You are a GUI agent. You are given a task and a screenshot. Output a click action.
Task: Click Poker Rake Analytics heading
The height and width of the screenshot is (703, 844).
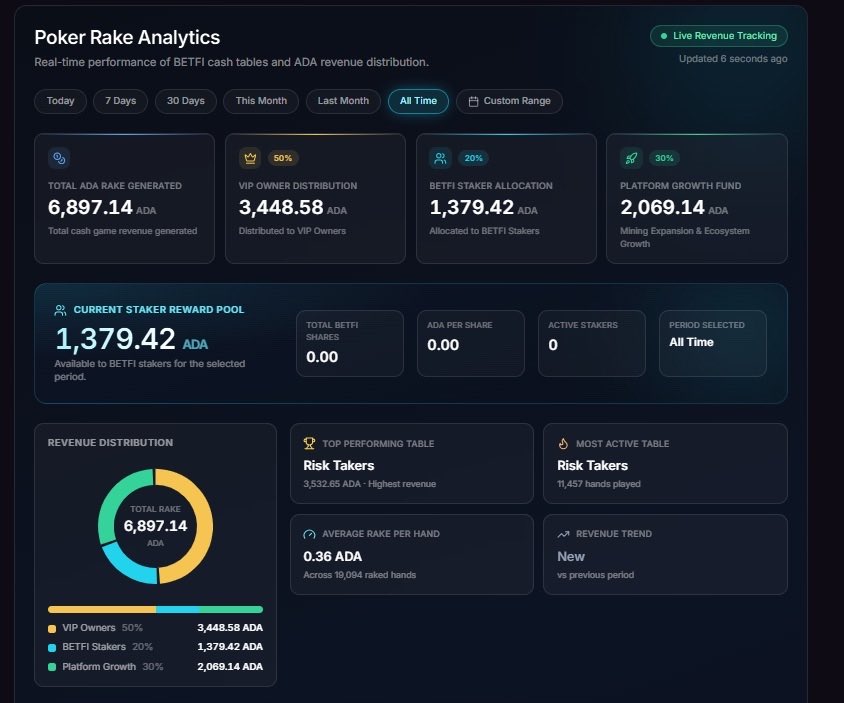[127, 38]
